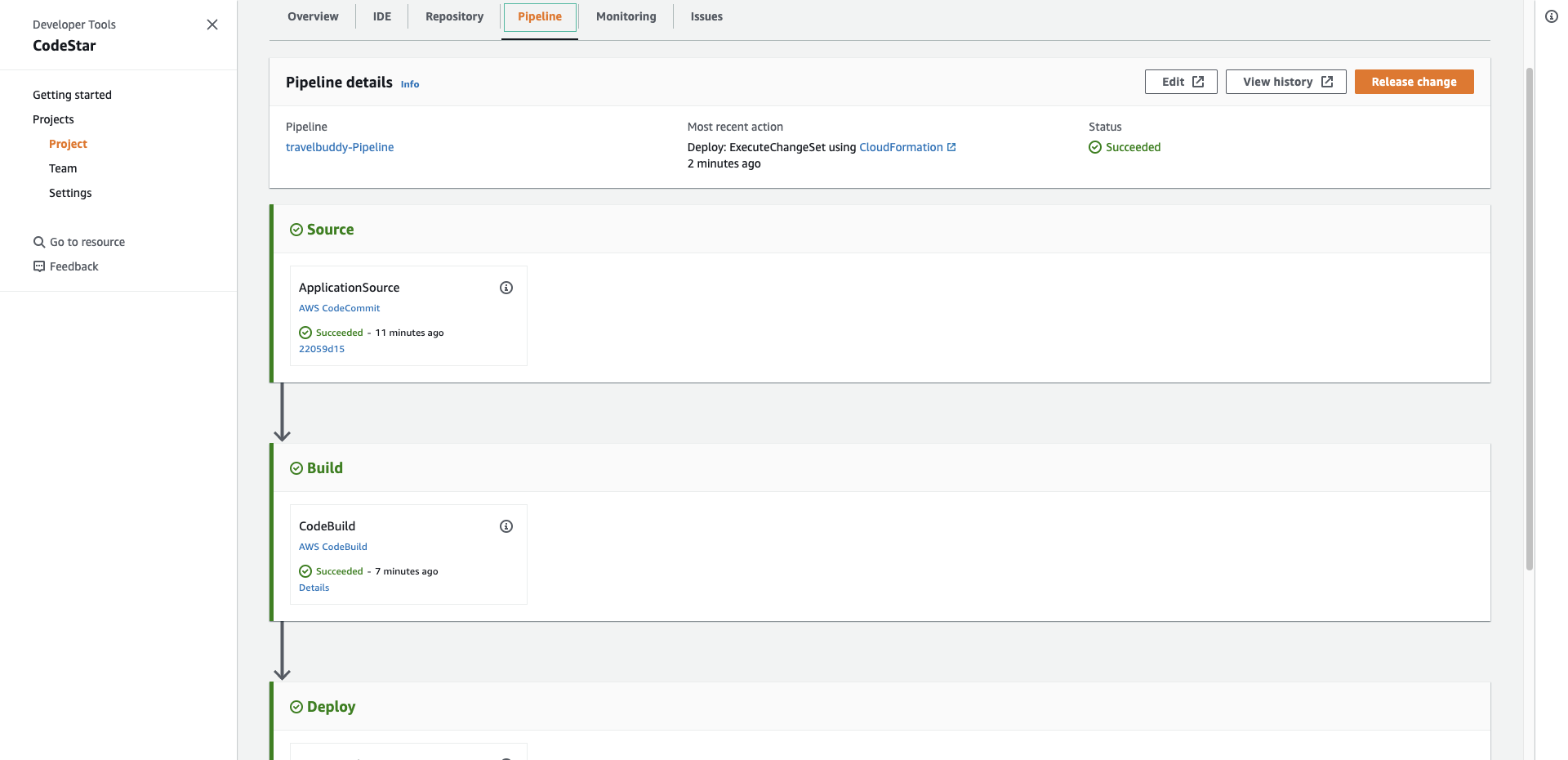The width and height of the screenshot is (1568, 760).
Task: Click the ApplicationSource action name
Action: pos(349,288)
